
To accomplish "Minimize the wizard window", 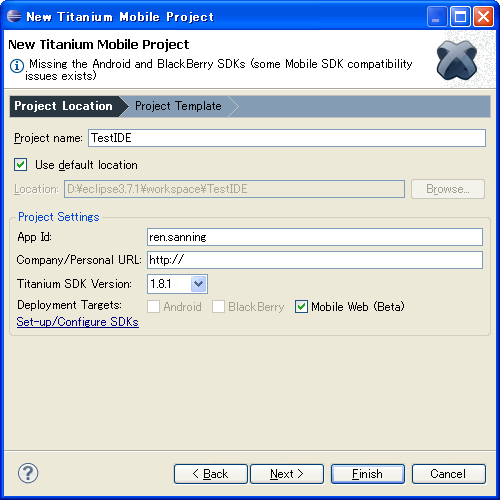I will click(x=437, y=17).
